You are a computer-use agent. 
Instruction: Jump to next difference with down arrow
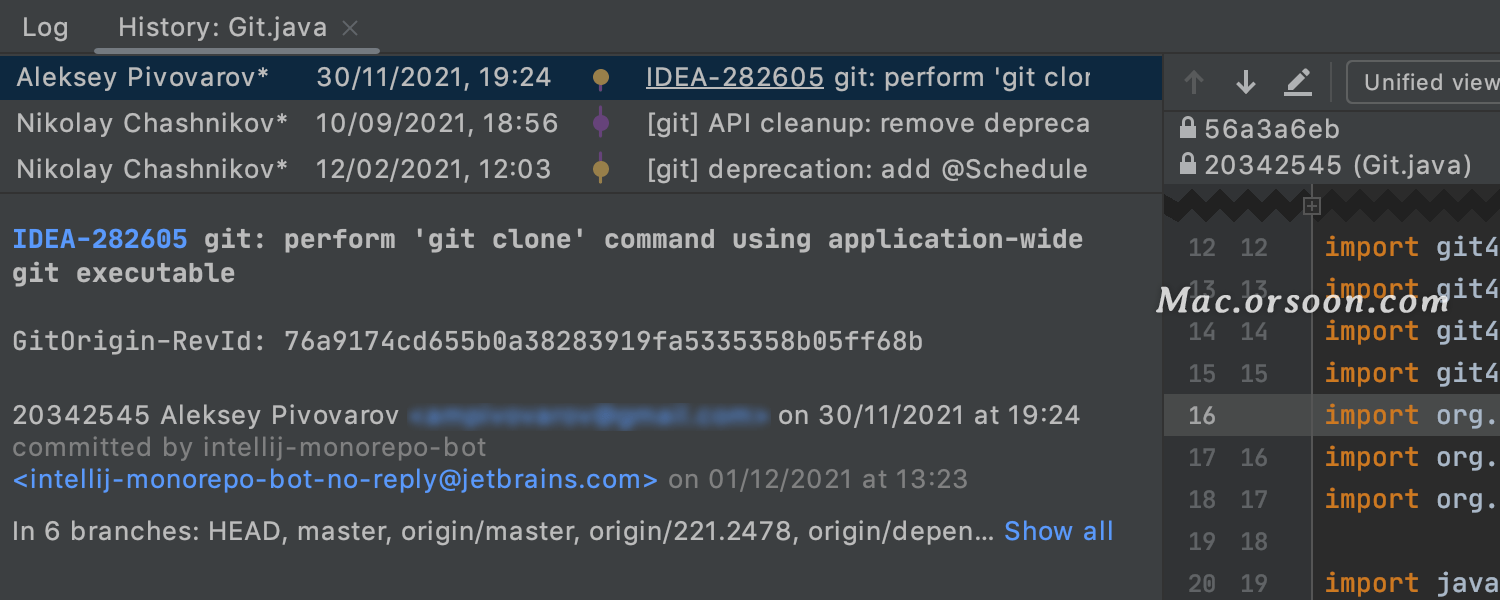click(x=1245, y=82)
